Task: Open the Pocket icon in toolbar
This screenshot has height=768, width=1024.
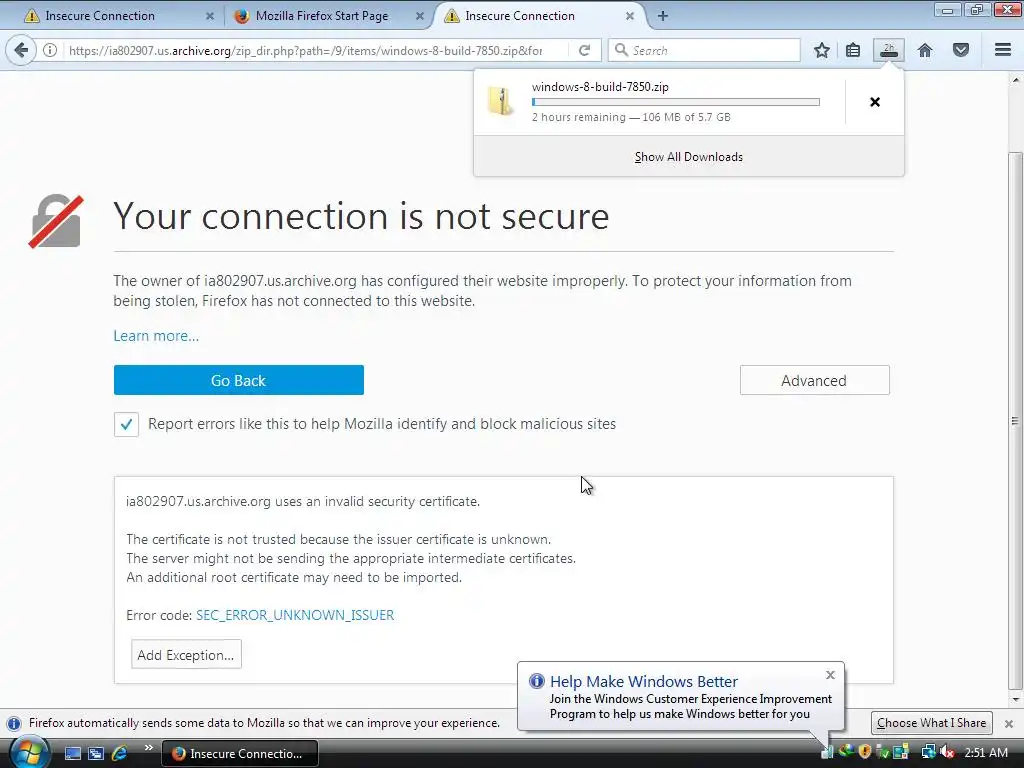Action: [x=961, y=50]
